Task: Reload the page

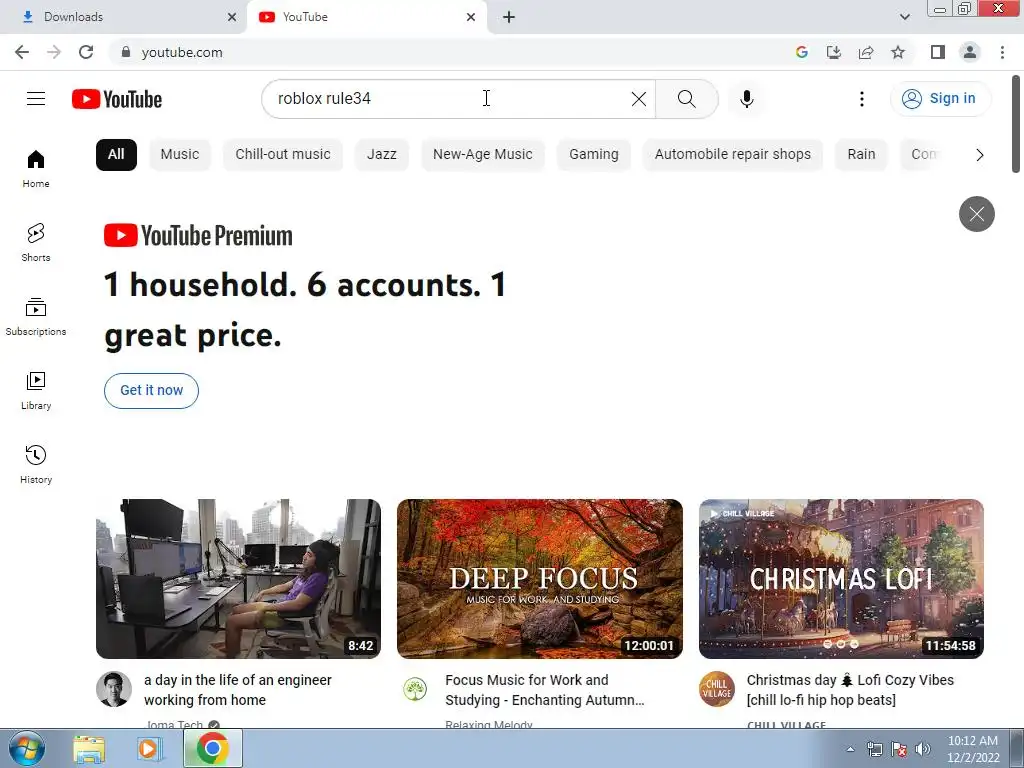Action: 86,52
